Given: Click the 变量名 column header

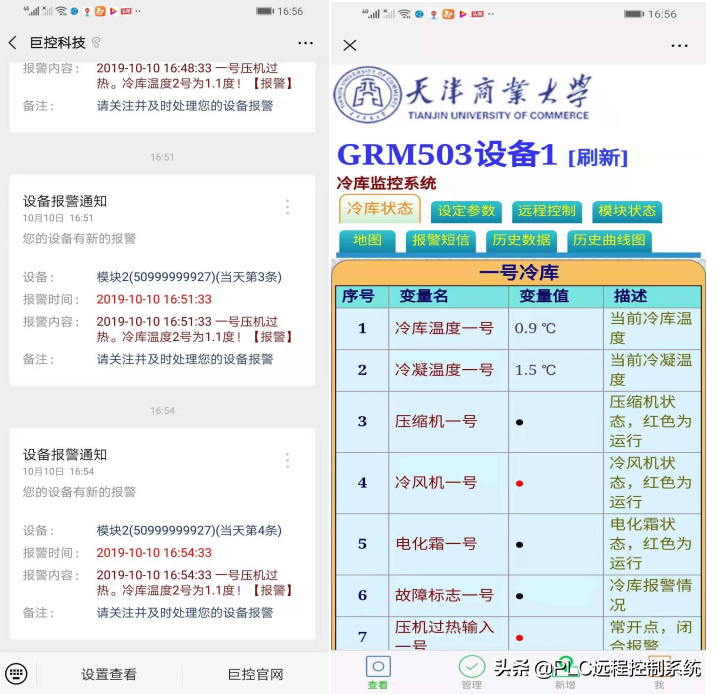Looking at the screenshot, I should (424, 296).
